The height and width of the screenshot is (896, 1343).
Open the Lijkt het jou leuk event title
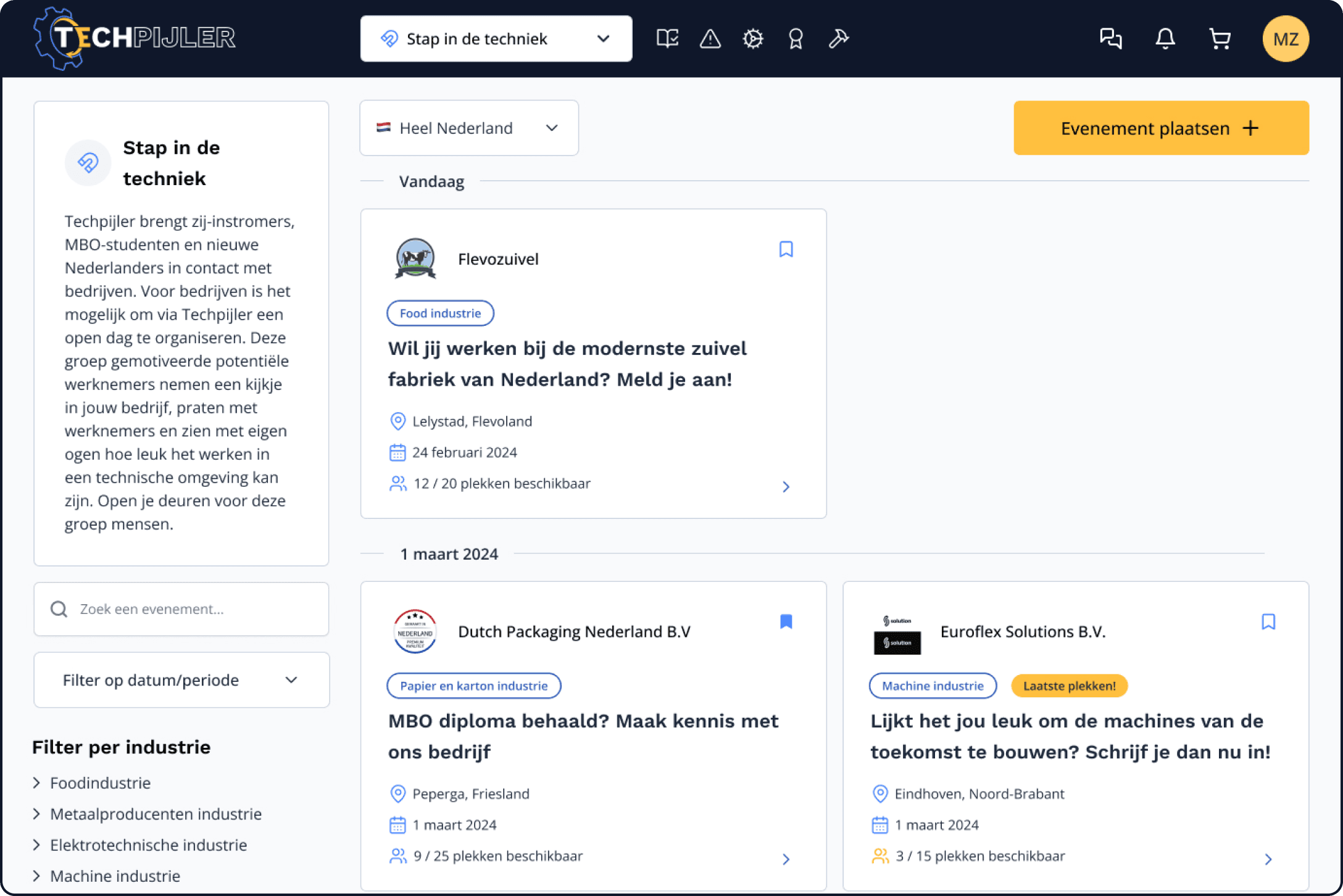[1070, 736]
